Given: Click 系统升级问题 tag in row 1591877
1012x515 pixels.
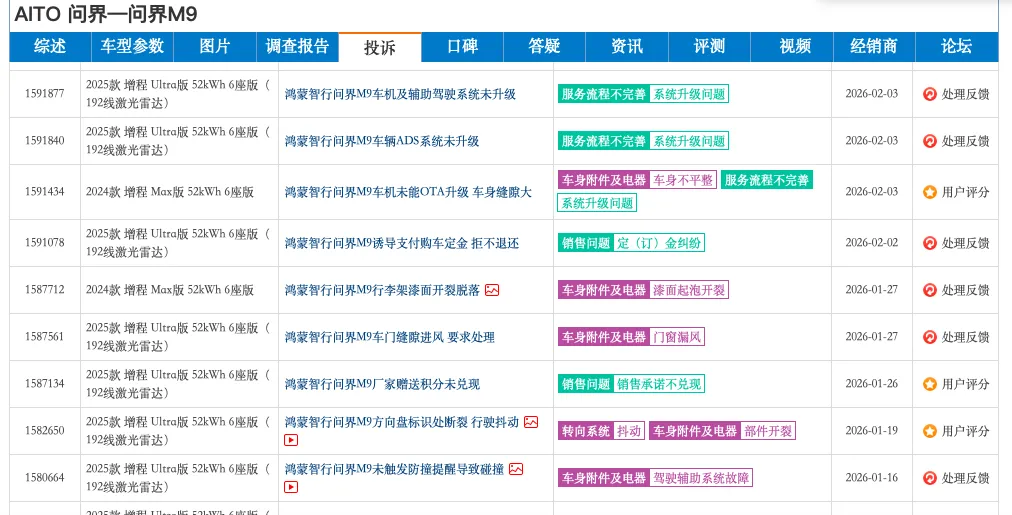Looking at the screenshot, I should coord(689,94).
